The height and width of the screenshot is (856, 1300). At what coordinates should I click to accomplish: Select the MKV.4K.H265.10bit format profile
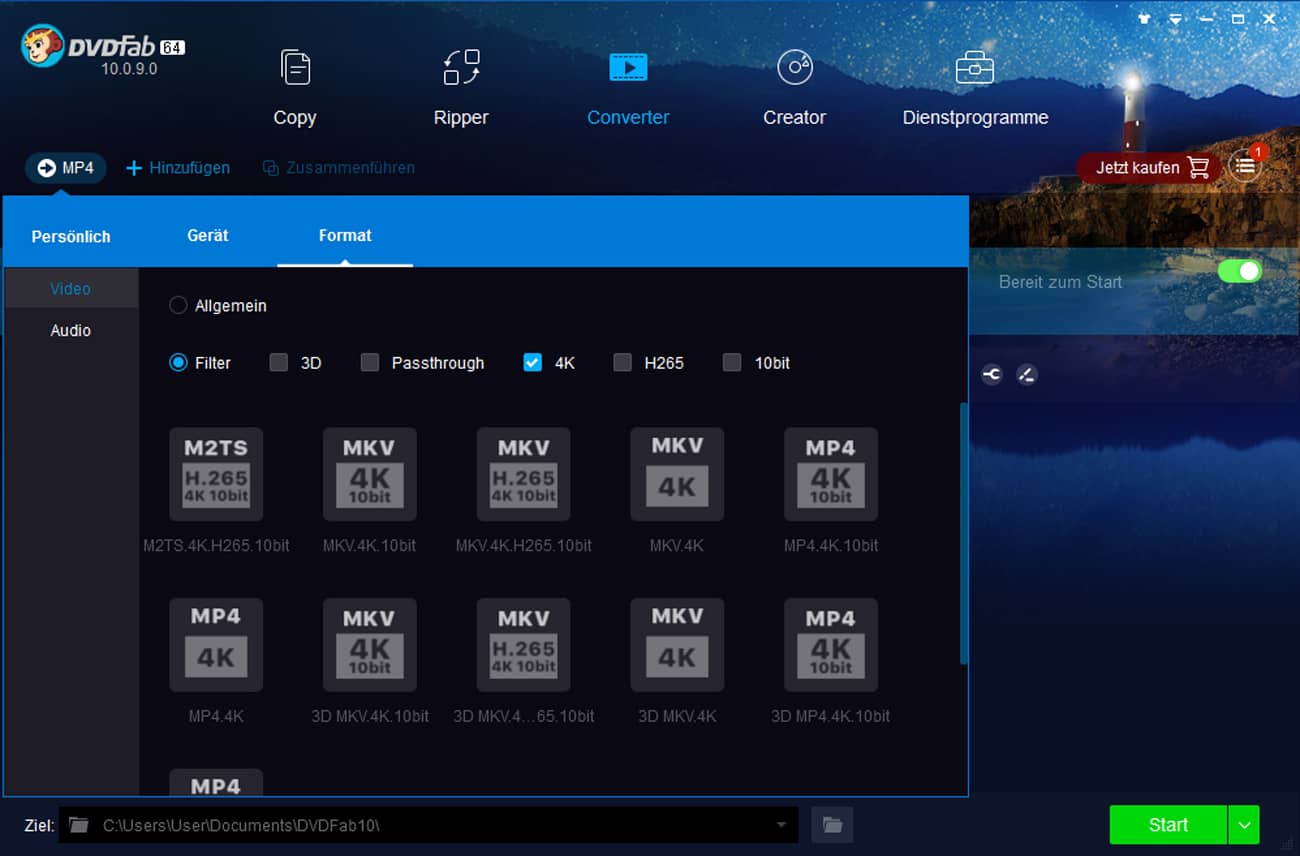[523, 490]
